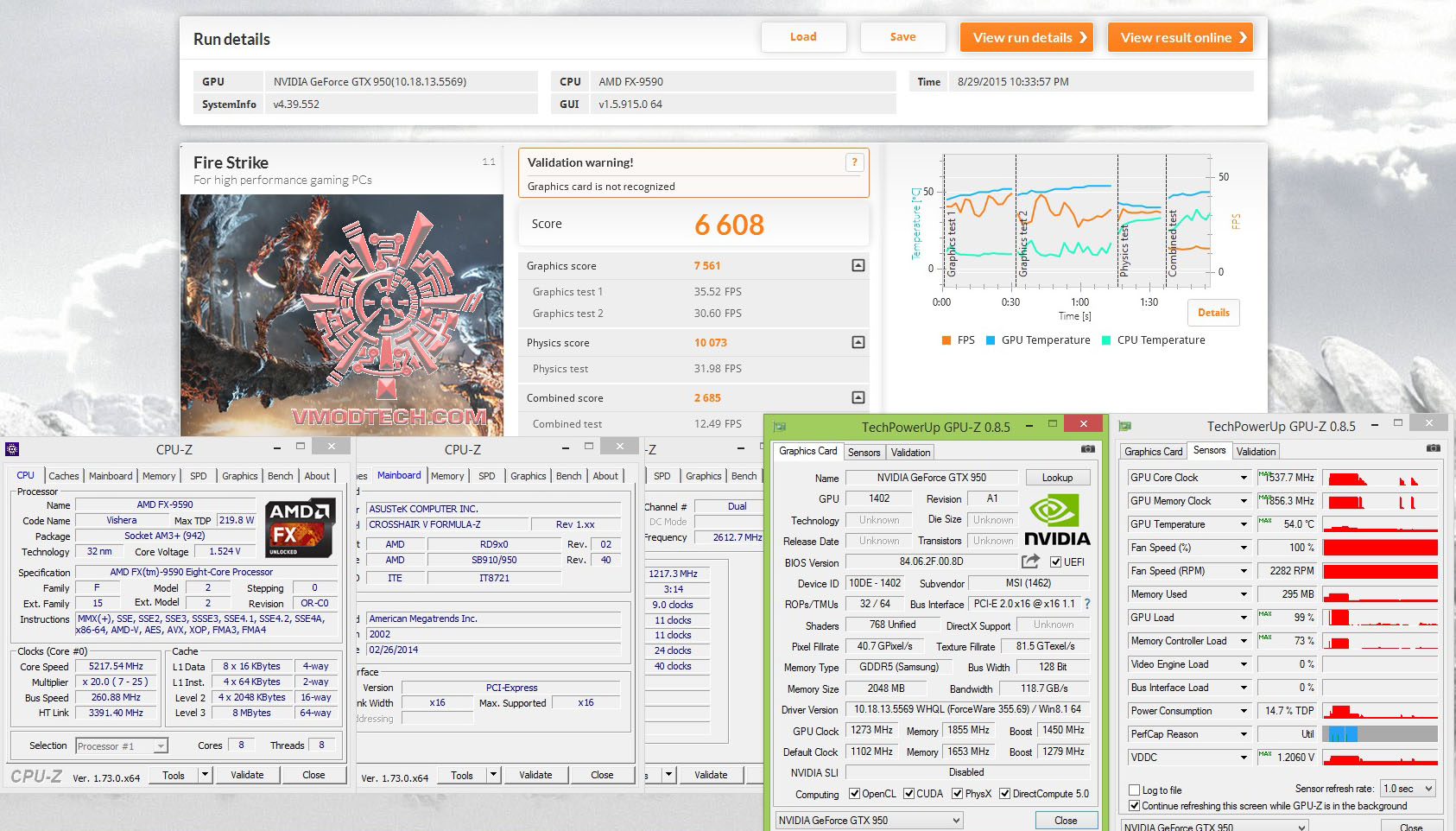Click the camera icon in the GPU-Z Sensors window
Screen dimensions: 1456x831
click(1434, 448)
